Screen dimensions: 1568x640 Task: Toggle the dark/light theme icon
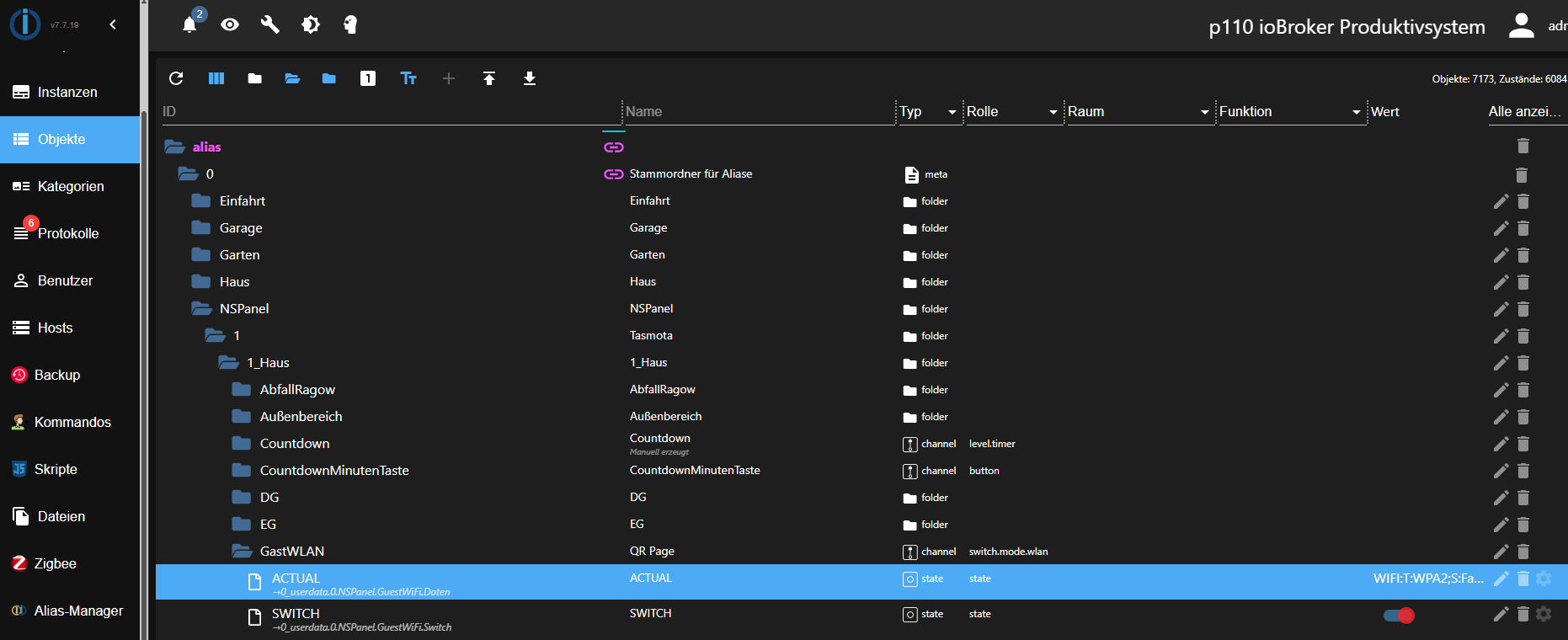pyautogui.click(x=311, y=24)
